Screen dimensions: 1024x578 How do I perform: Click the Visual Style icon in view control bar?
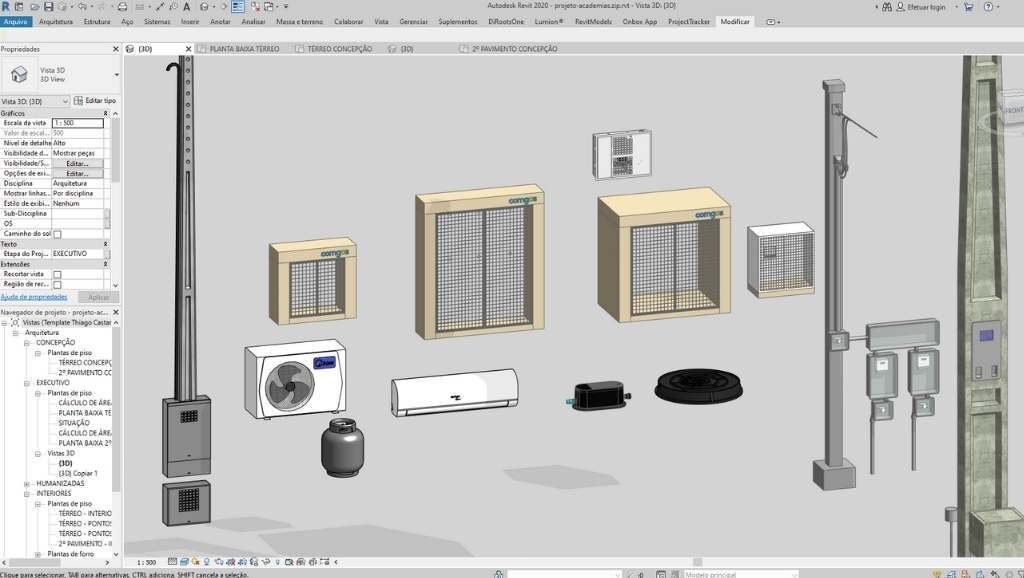point(185,563)
